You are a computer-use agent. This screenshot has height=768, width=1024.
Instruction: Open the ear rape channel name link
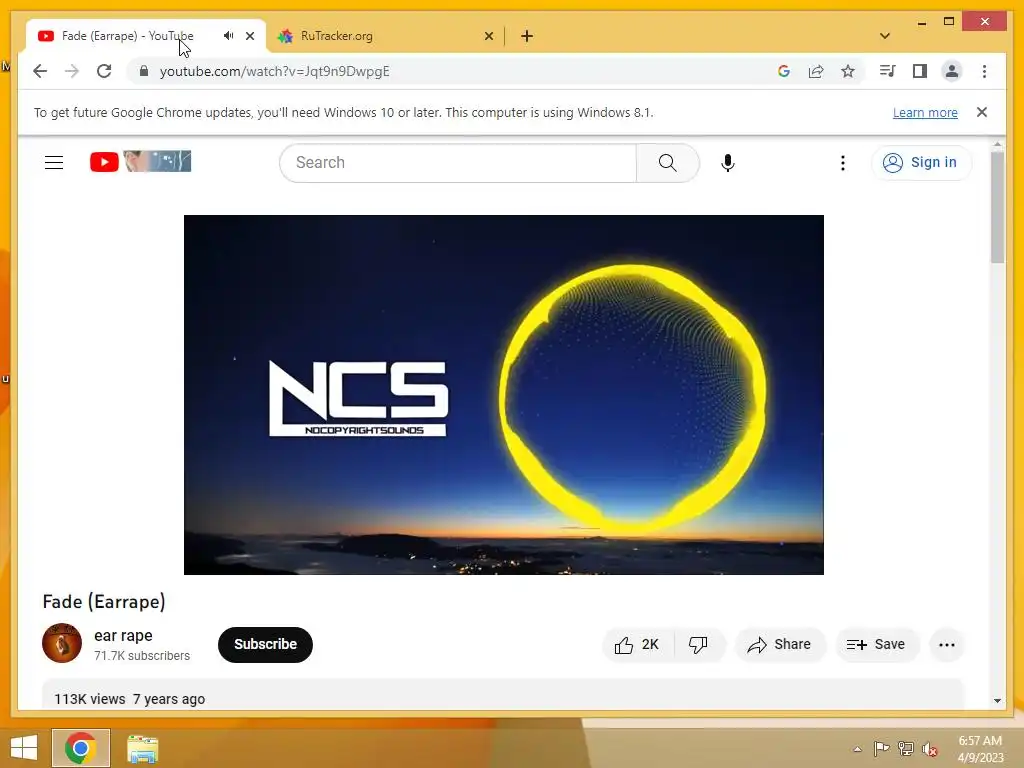(123, 635)
